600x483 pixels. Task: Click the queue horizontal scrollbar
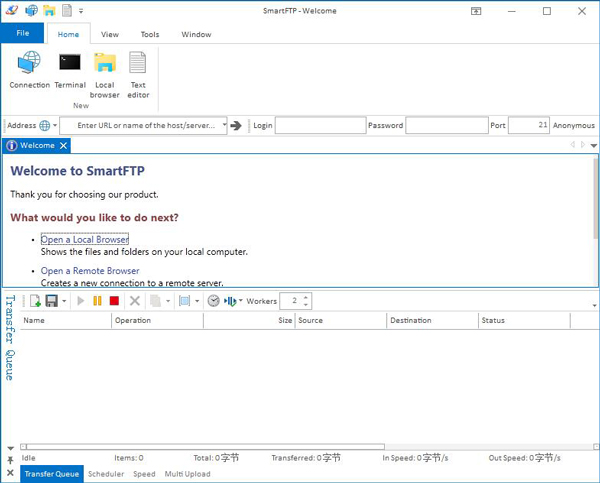coord(206,447)
